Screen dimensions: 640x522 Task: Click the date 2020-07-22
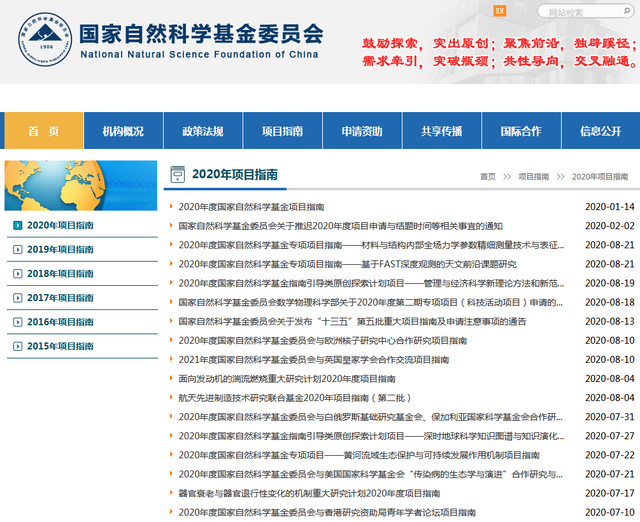click(610, 455)
